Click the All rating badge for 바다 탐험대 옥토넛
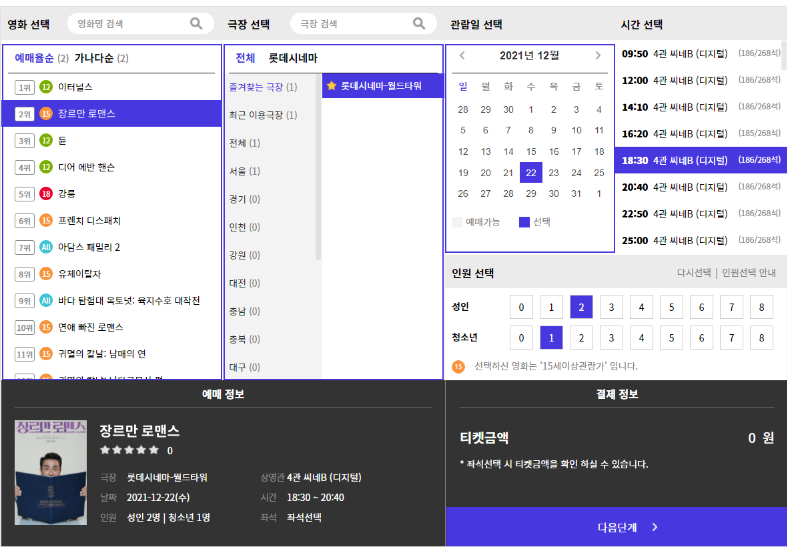Viewport: 791px width, 550px height. click(x=46, y=301)
